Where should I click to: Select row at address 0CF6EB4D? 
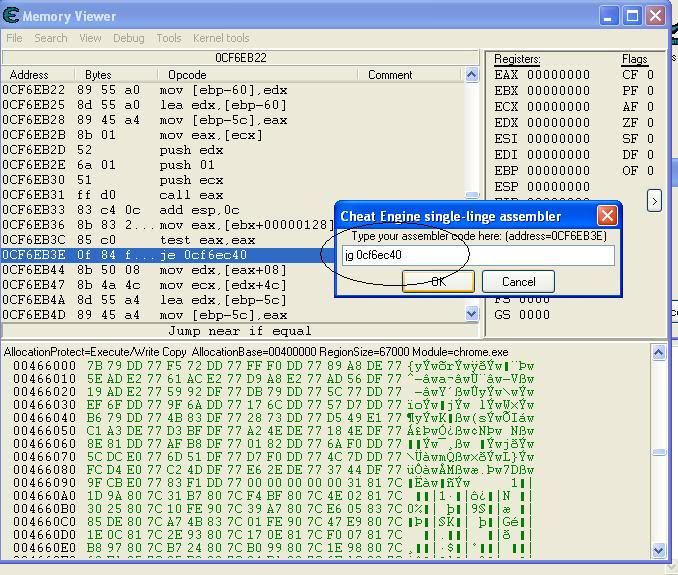(x=233, y=315)
